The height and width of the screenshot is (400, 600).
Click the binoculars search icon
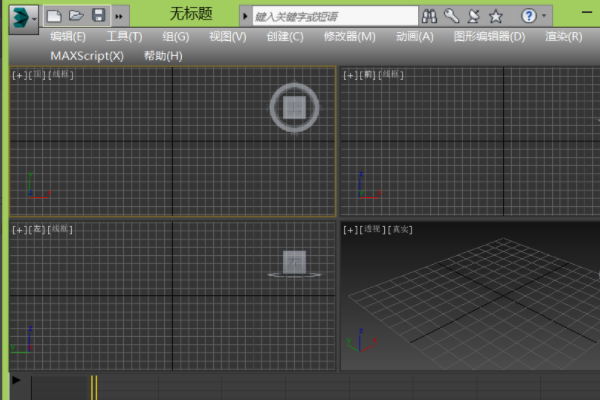[x=429, y=16]
